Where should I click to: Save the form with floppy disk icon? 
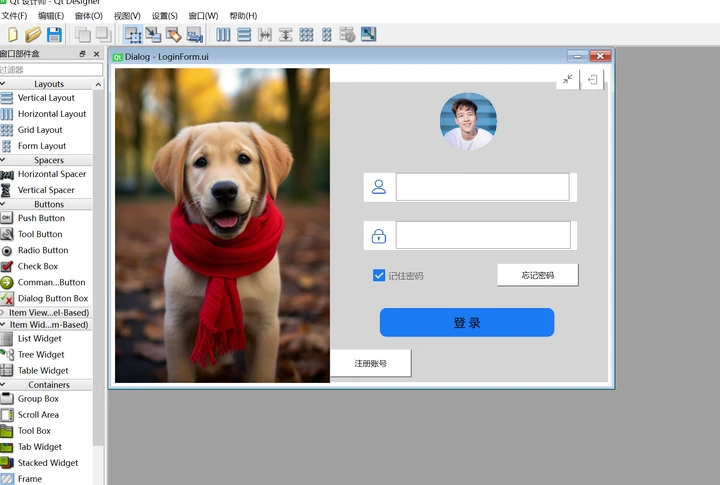coord(54,35)
